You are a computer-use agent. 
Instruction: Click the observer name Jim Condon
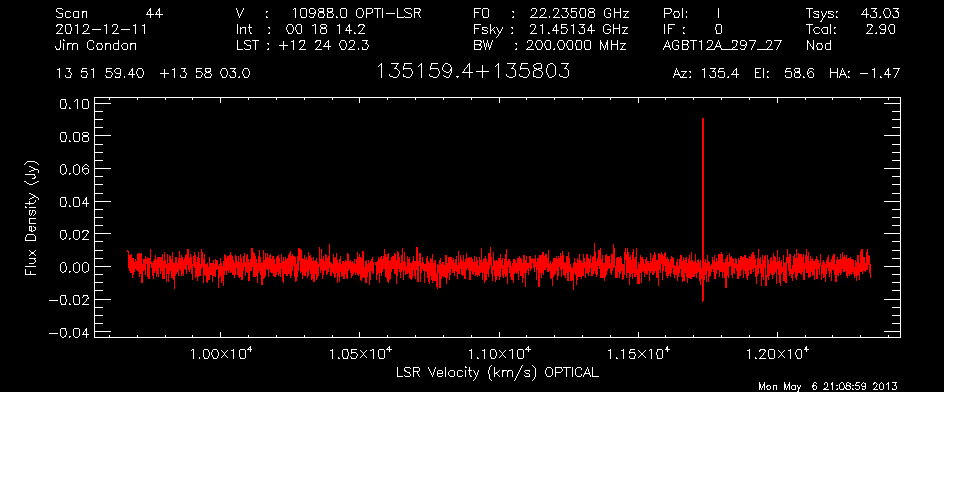pyautogui.click(x=96, y=45)
